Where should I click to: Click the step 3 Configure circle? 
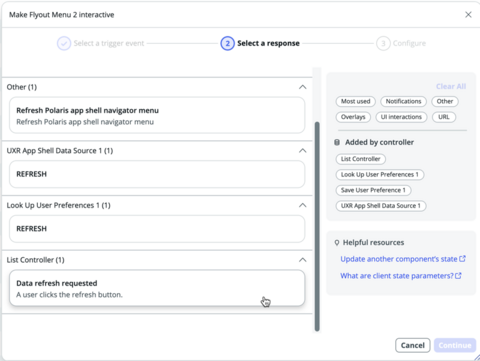383,43
